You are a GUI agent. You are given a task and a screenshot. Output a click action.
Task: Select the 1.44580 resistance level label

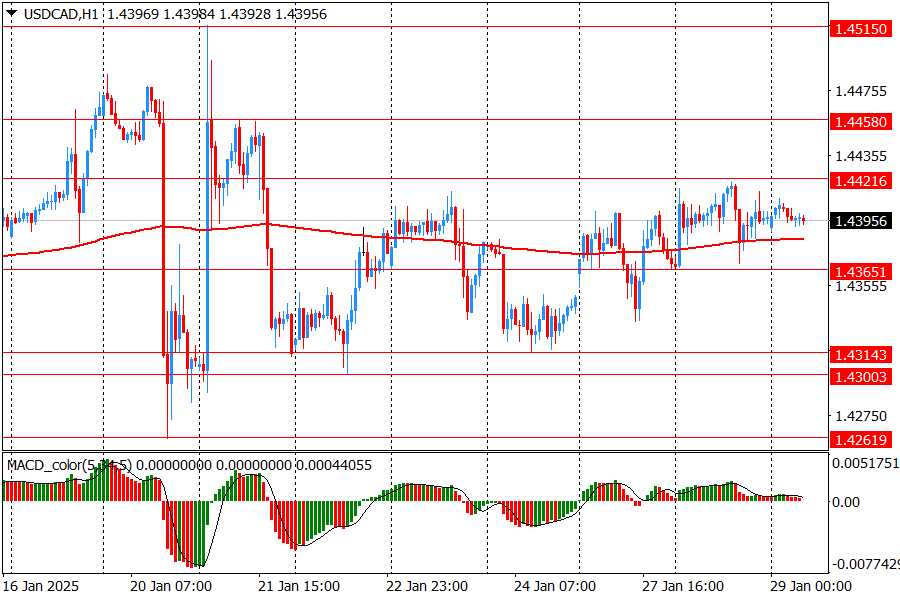(860, 121)
